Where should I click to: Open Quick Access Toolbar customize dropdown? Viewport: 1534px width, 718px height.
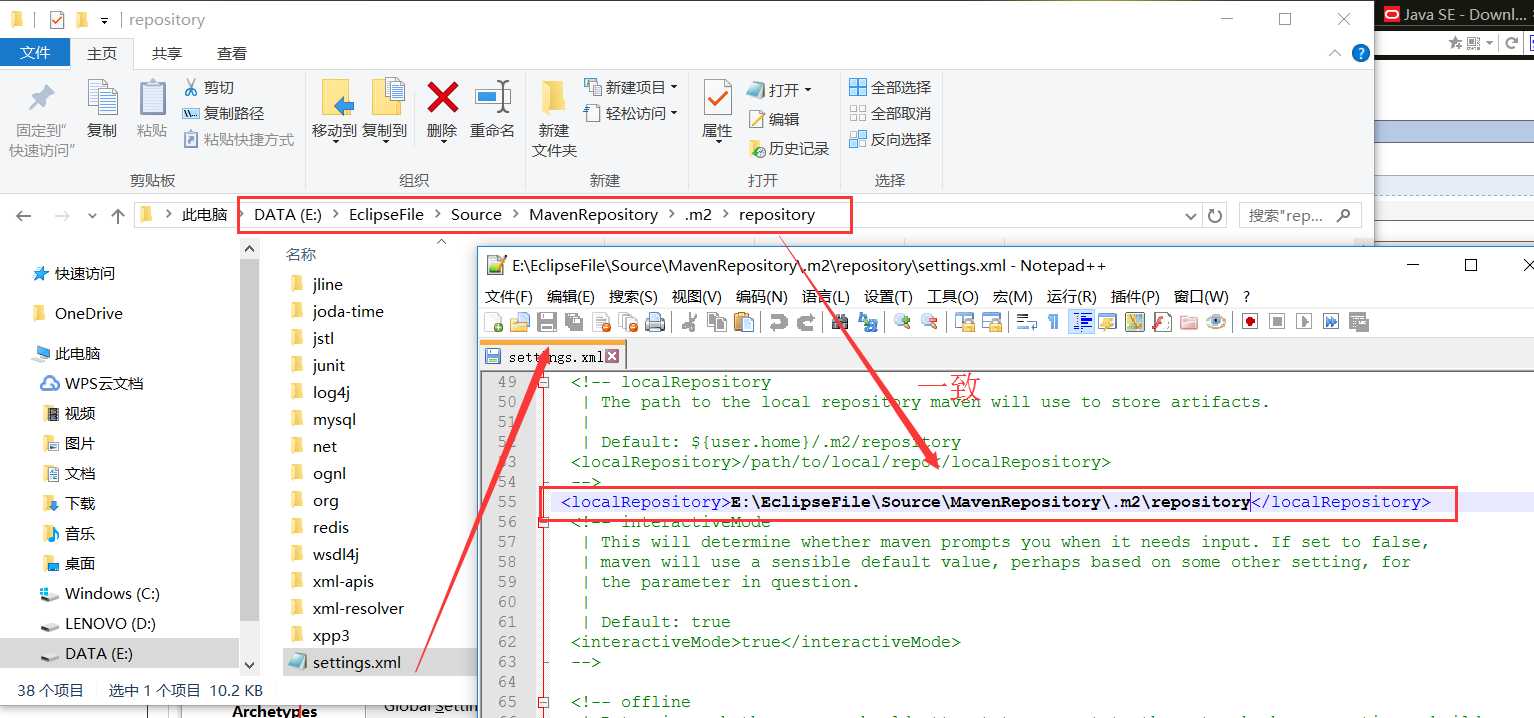tap(104, 20)
